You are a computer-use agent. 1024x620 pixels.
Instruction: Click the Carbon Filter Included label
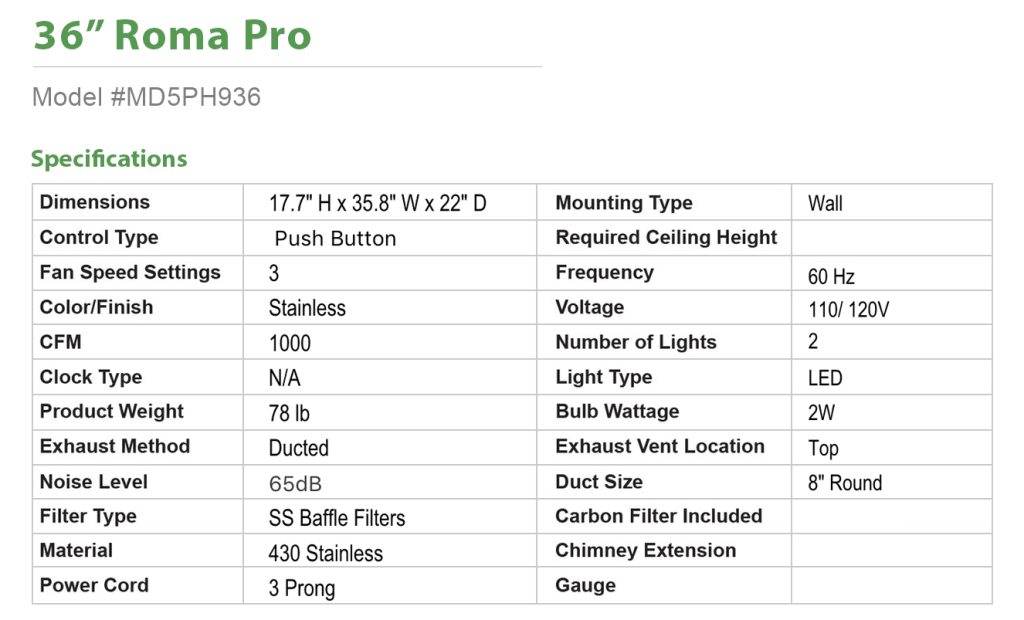pyautogui.click(x=659, y=516)
